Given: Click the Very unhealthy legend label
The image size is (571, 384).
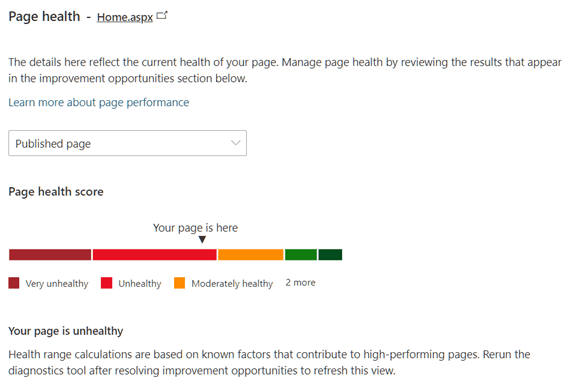Looking at the screenshot, I should 57,283.
